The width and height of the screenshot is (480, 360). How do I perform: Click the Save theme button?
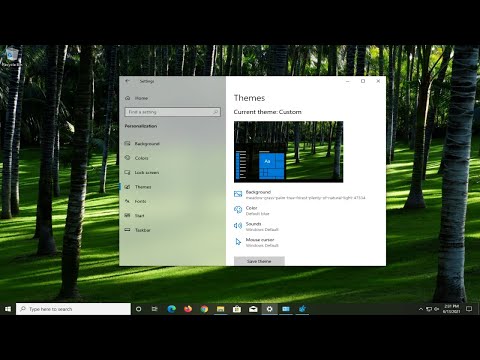coord(259,261)
